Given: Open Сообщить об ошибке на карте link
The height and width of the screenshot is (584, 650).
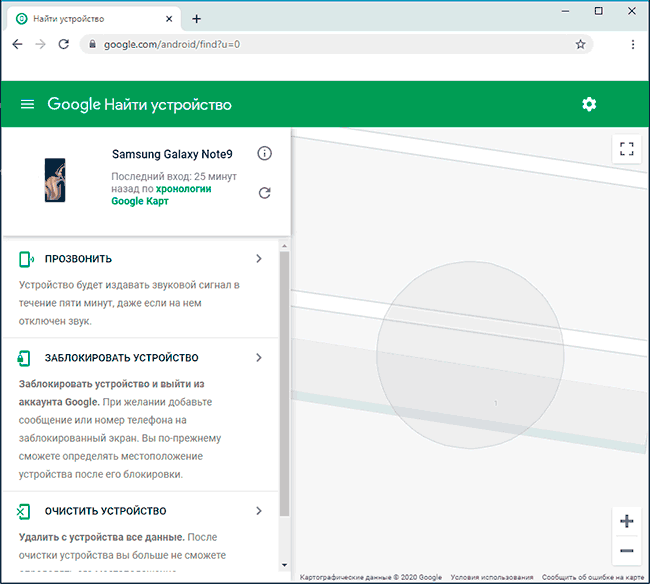Looking at the screenshot, I should 593,577.
